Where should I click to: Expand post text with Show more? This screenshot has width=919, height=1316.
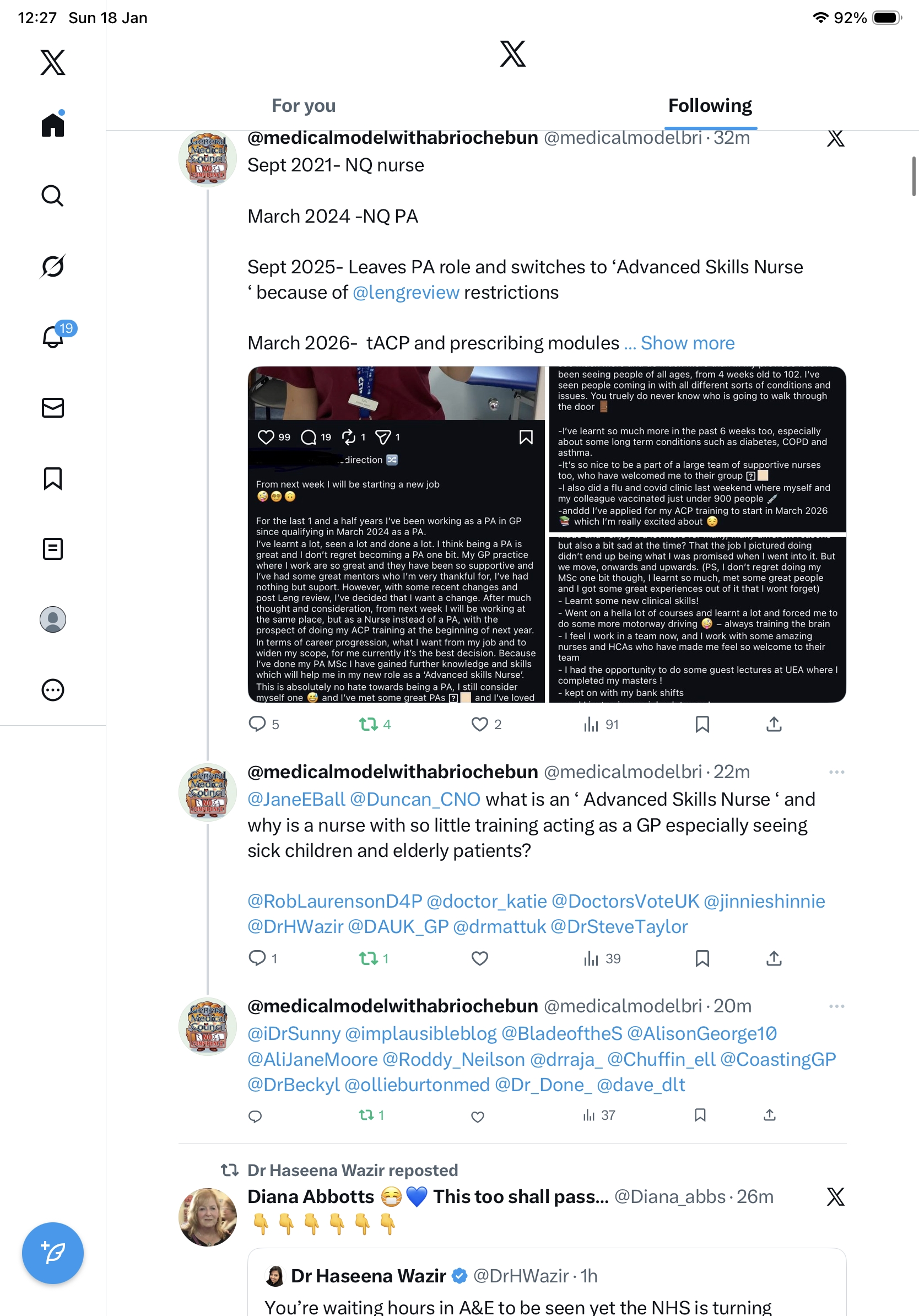click(688, 343)
